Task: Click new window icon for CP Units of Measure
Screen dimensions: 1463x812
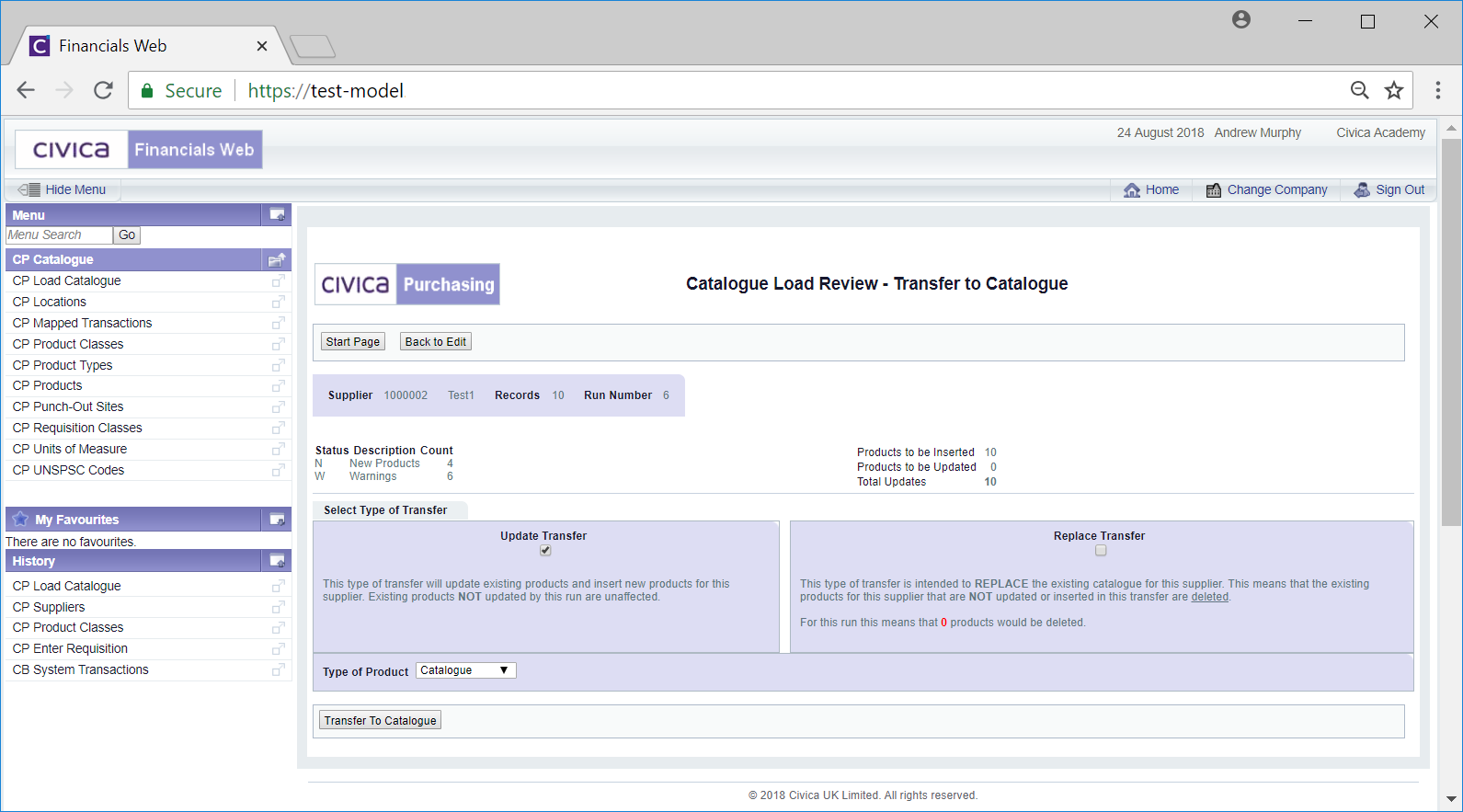Action: click(278, 449)
